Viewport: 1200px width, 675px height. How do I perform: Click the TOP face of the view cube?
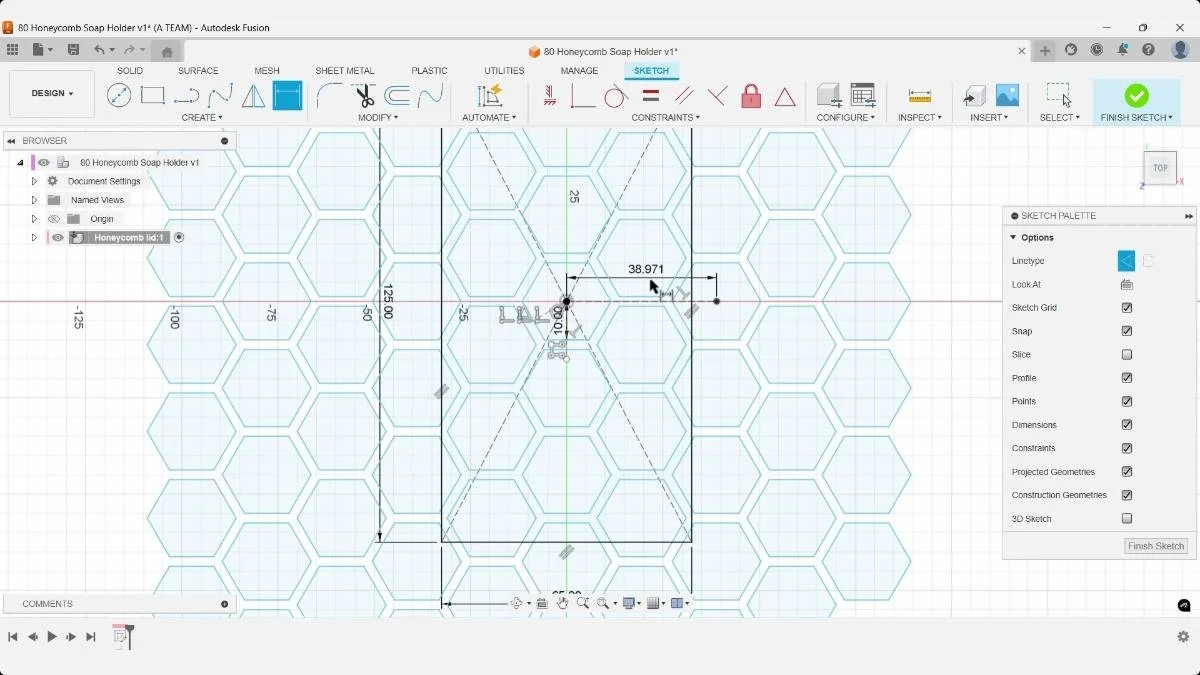(1160, 167)
